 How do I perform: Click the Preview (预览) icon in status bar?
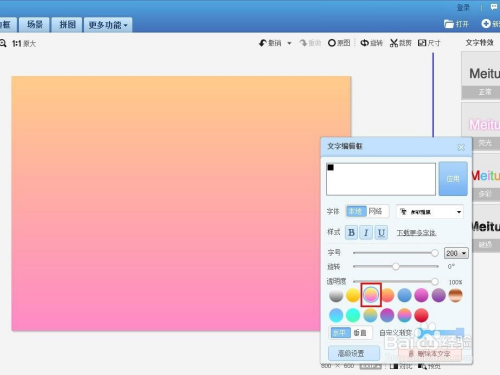(429, 367)
